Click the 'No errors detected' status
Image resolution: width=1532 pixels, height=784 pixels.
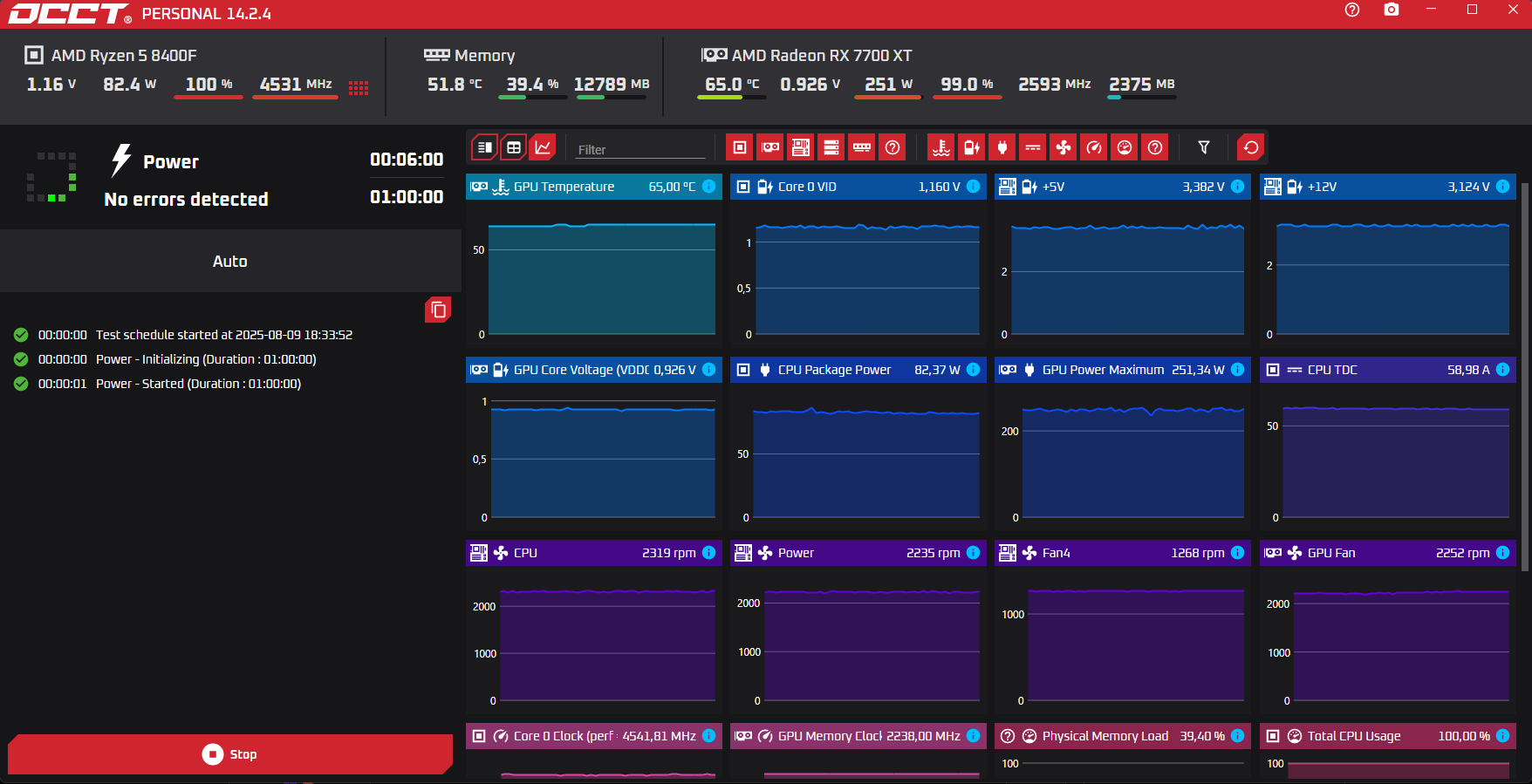[x=186, y=200]
